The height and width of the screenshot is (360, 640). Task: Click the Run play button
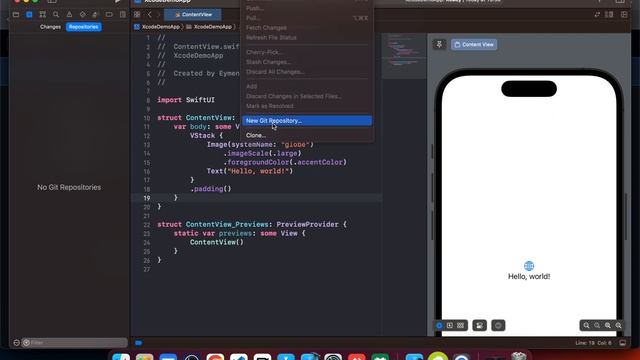[118, 1]
